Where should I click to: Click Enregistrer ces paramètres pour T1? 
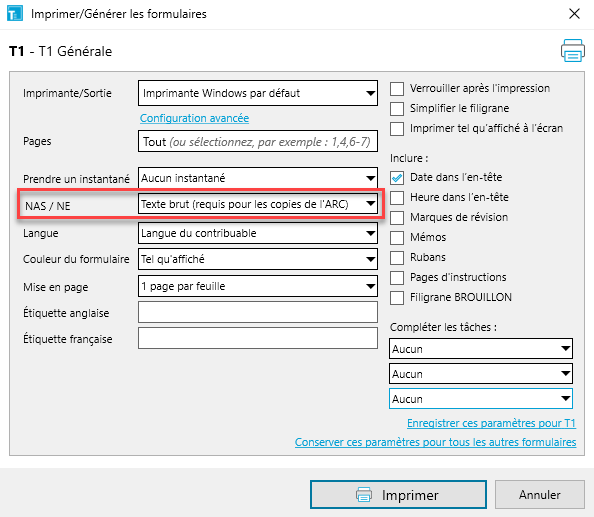click(491, 423)
